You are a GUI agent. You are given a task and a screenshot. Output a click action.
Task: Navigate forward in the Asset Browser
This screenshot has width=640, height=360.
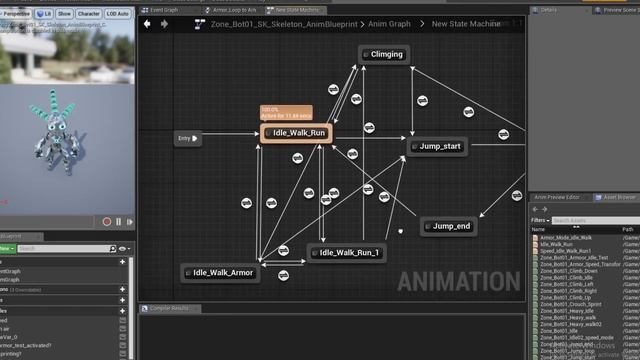[x=544, y=209]
